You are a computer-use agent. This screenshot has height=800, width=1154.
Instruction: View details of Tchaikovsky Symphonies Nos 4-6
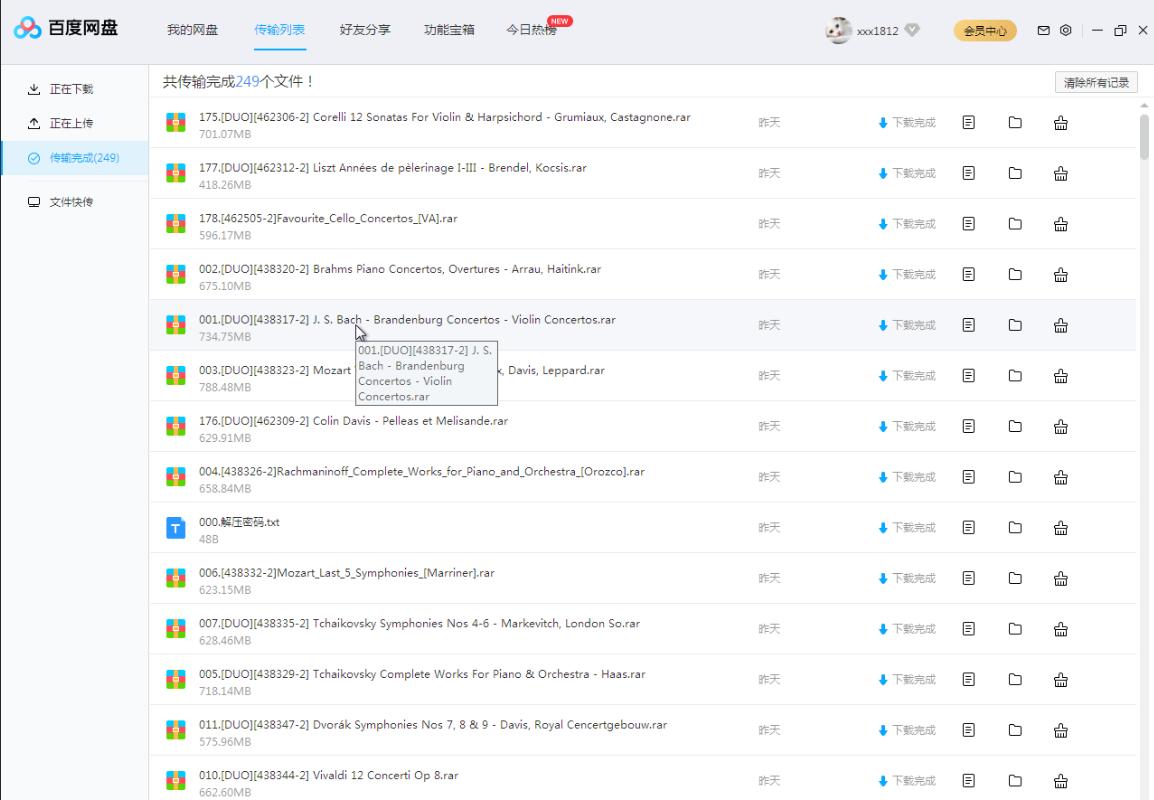pos(968,628)
